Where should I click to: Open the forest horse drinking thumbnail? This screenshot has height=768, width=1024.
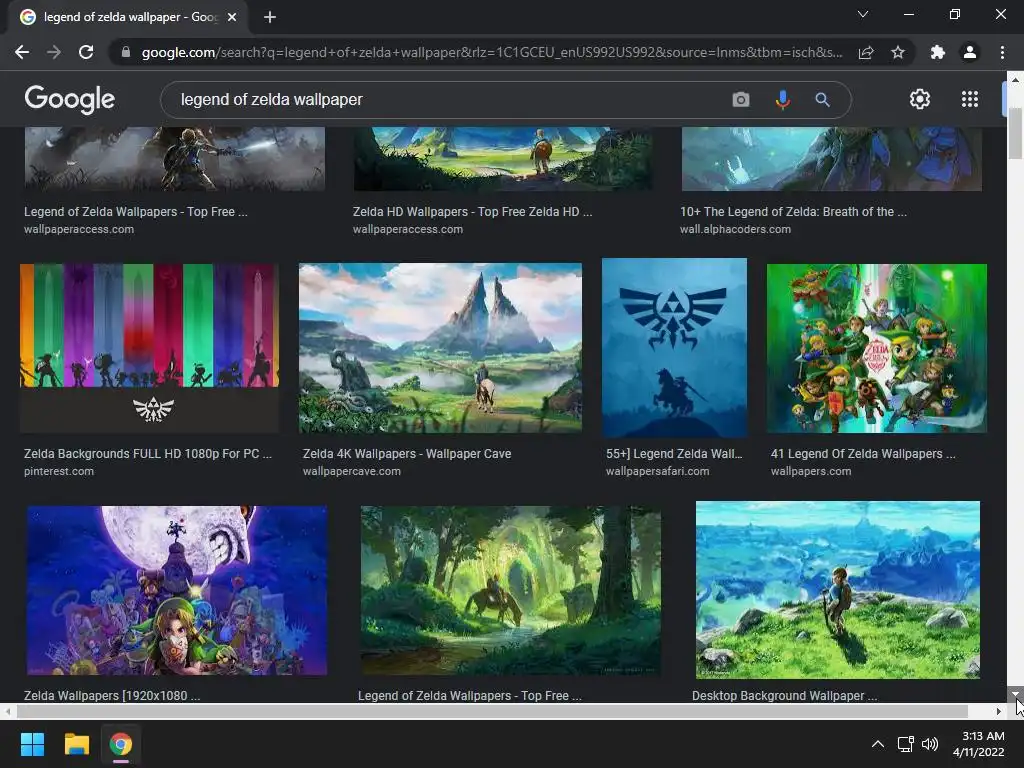pyautogui.click(x=511, y=590)
